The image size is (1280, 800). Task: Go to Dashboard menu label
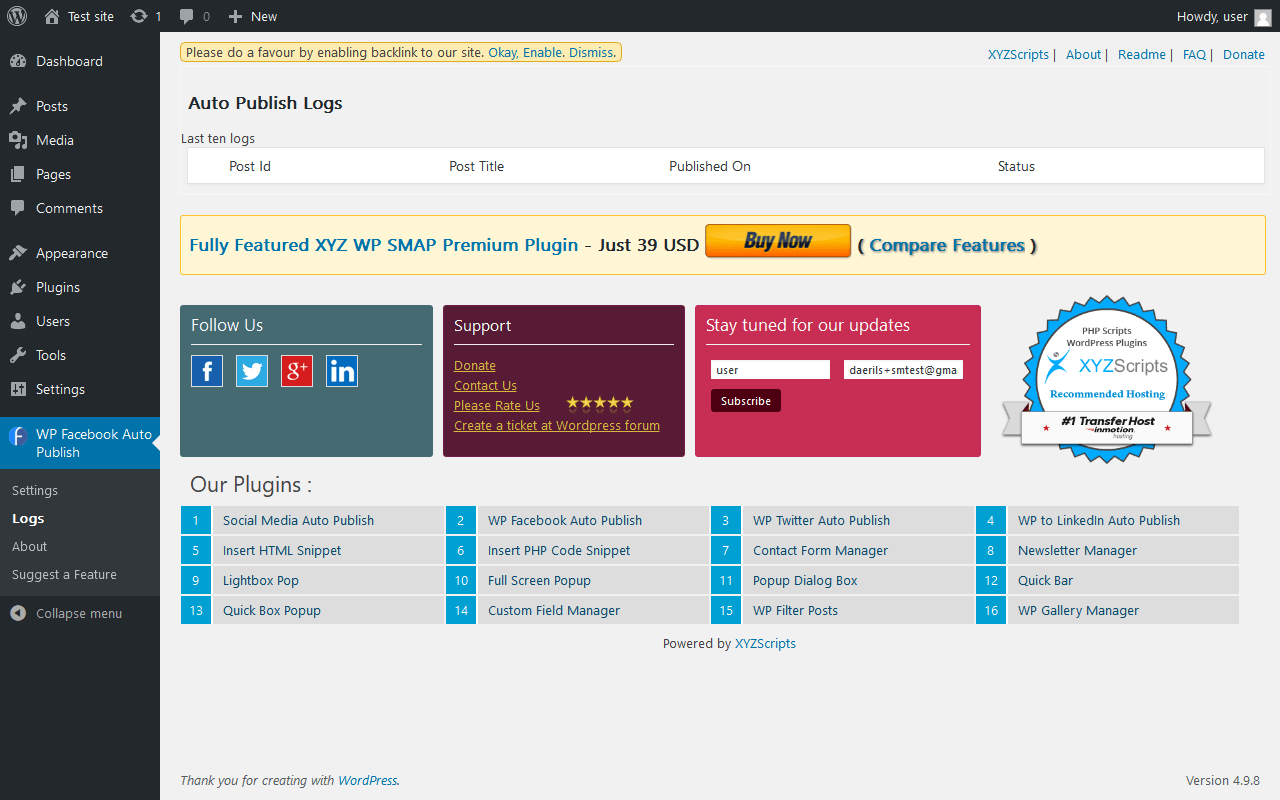69,61
